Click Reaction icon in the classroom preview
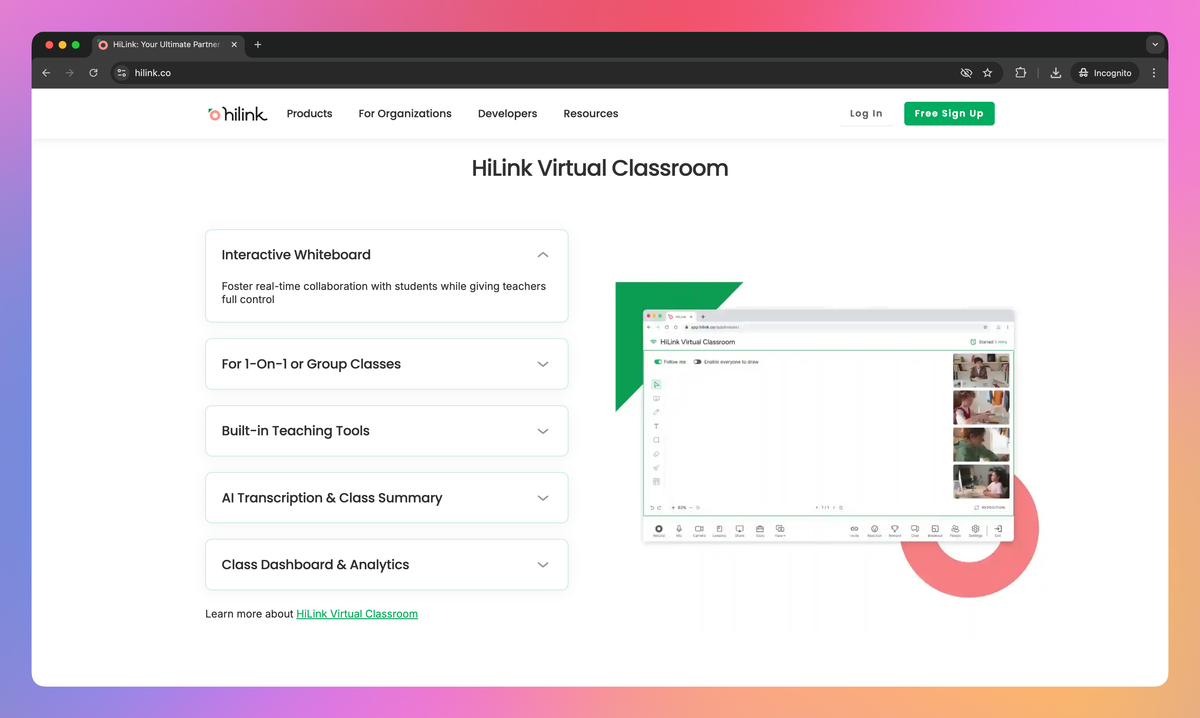 pyautogui.click(x=874, y=530)
